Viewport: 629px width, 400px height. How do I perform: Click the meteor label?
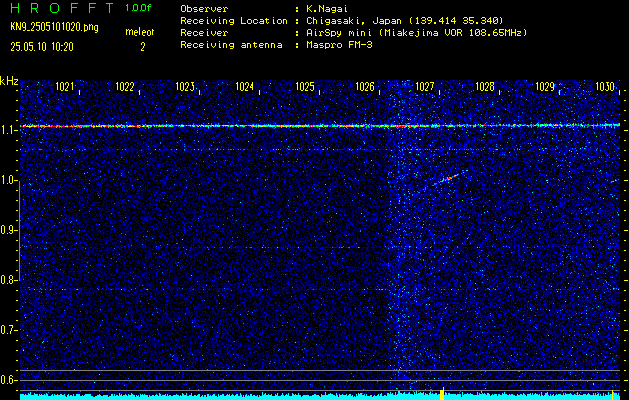pyautogui.click(x=140, y=32)
